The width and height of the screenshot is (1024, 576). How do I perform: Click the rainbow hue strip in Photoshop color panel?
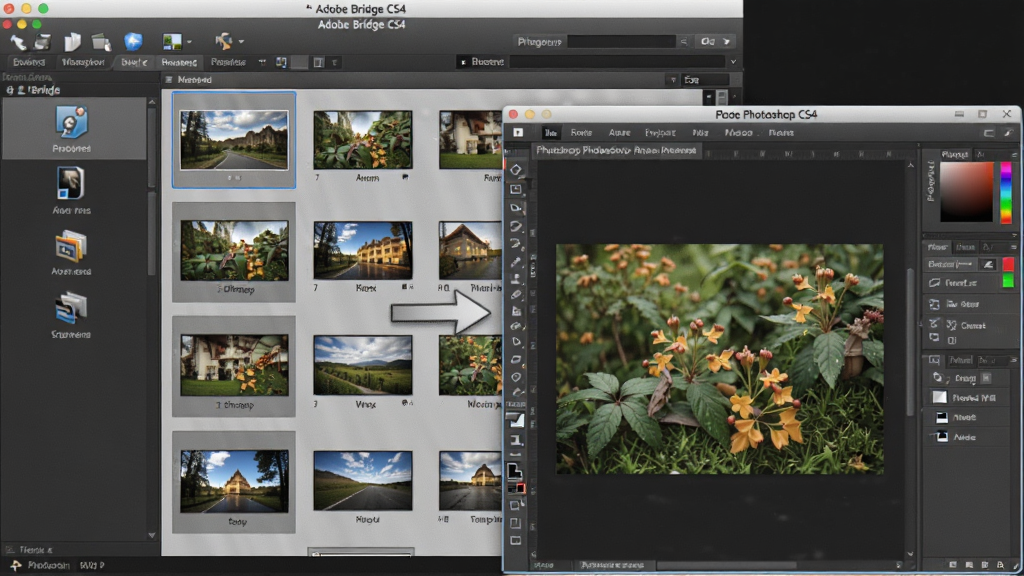pos(1006,193)
